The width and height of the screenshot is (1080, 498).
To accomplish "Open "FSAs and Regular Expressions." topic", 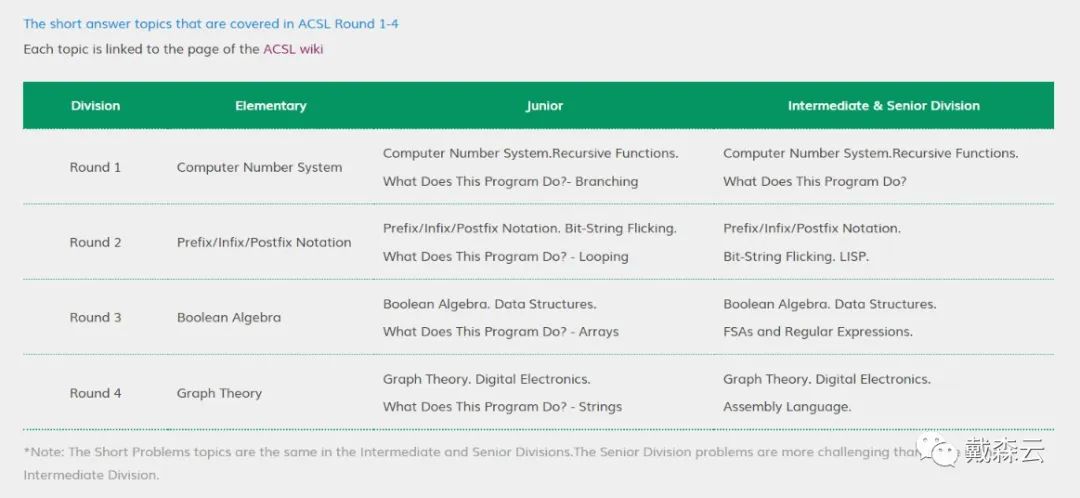I will (818, 332).
